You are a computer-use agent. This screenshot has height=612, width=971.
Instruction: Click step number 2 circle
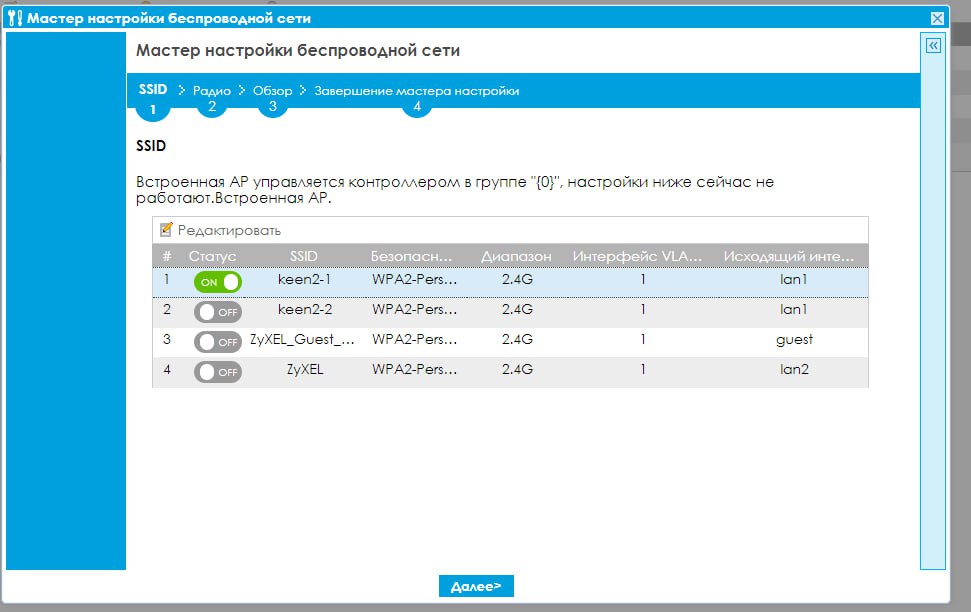click(x=212, y=107)
